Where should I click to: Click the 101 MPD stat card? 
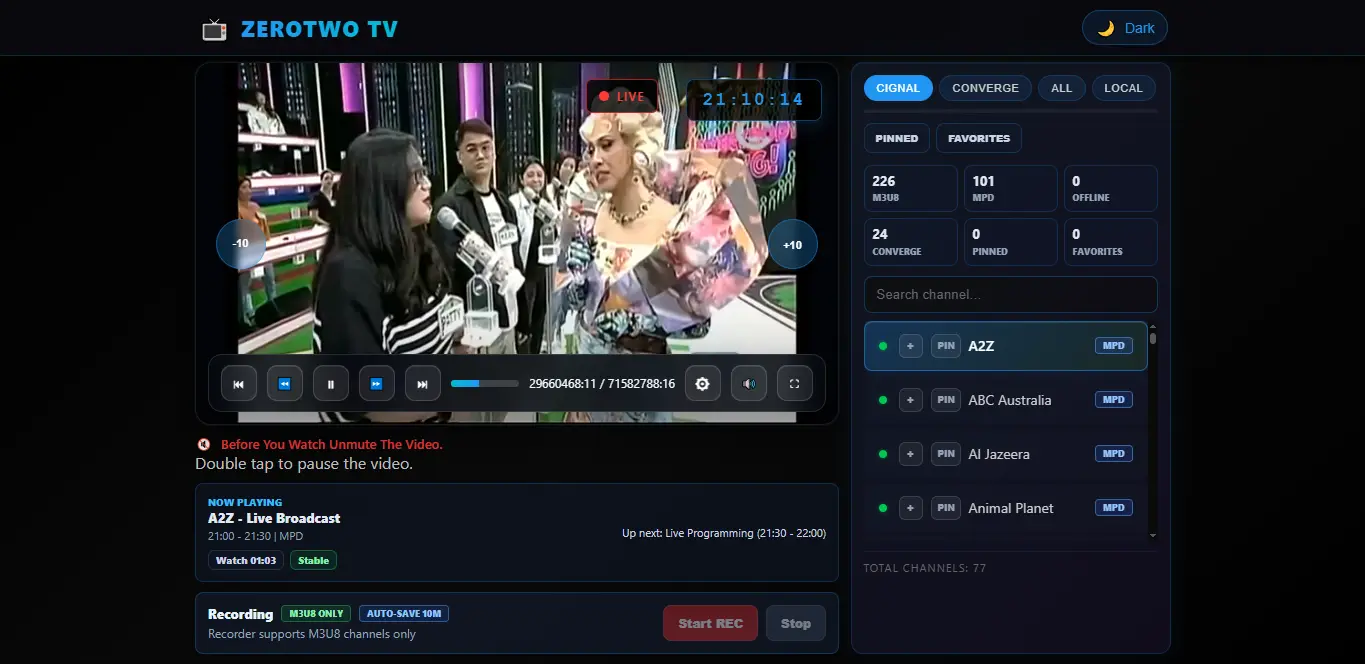[x=1011, y=188]
